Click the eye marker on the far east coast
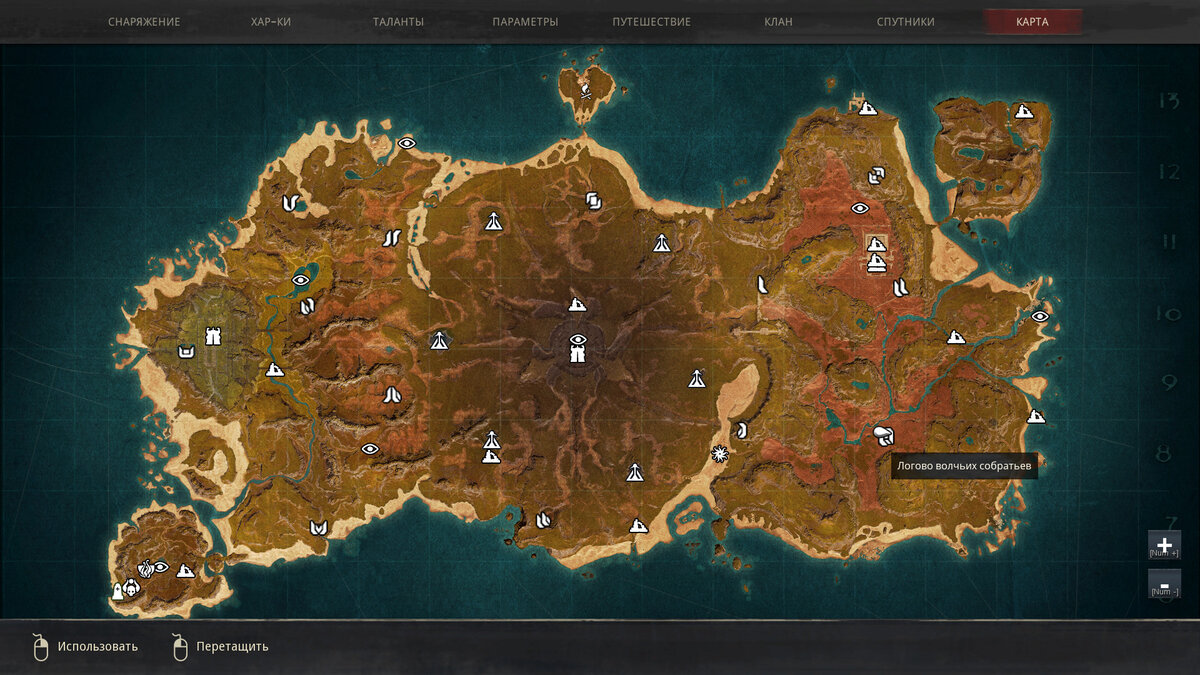Image resolution: width=1200 pixels, height=675 pixels. [x=1040, y=316]
